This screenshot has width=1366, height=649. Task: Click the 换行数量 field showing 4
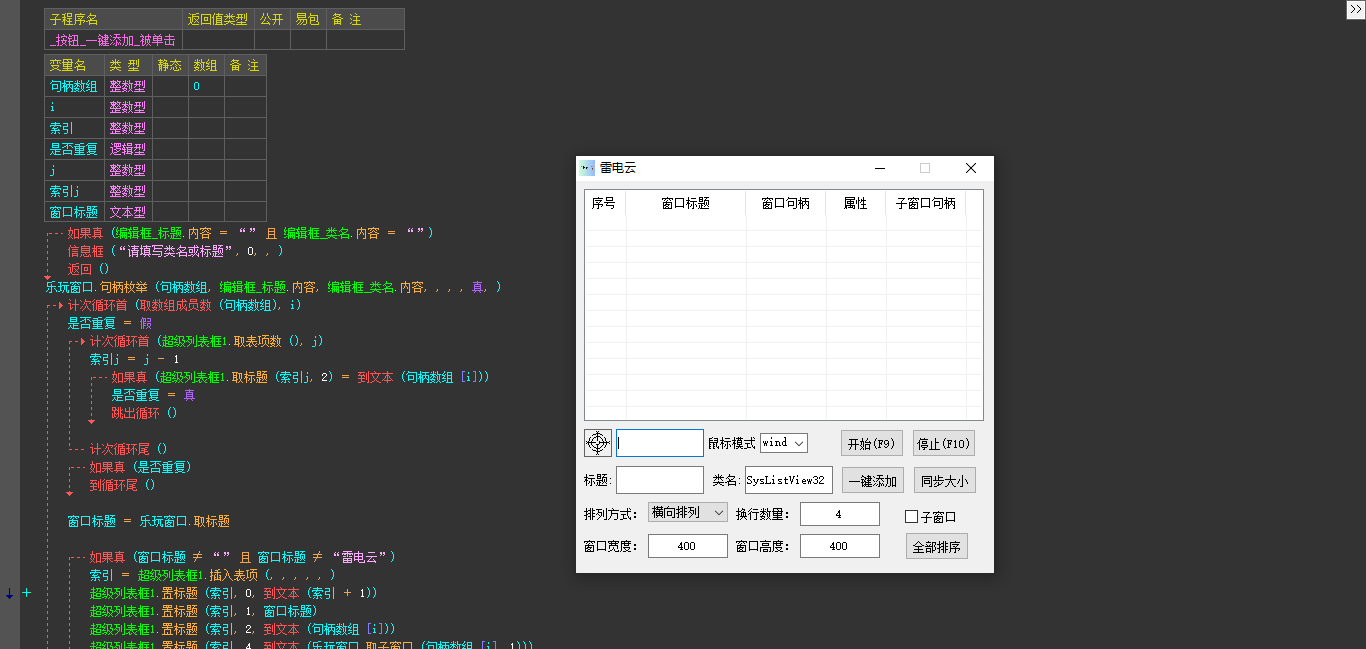click(x=839, y=514)
